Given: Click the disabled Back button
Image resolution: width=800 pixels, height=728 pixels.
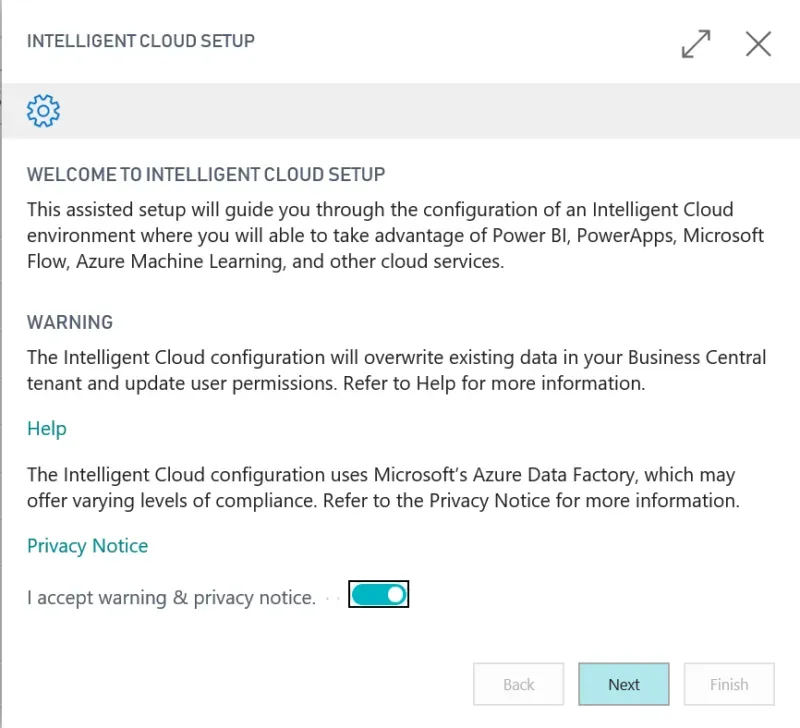Looking at the screenshot, I should [x=519, y=685].
